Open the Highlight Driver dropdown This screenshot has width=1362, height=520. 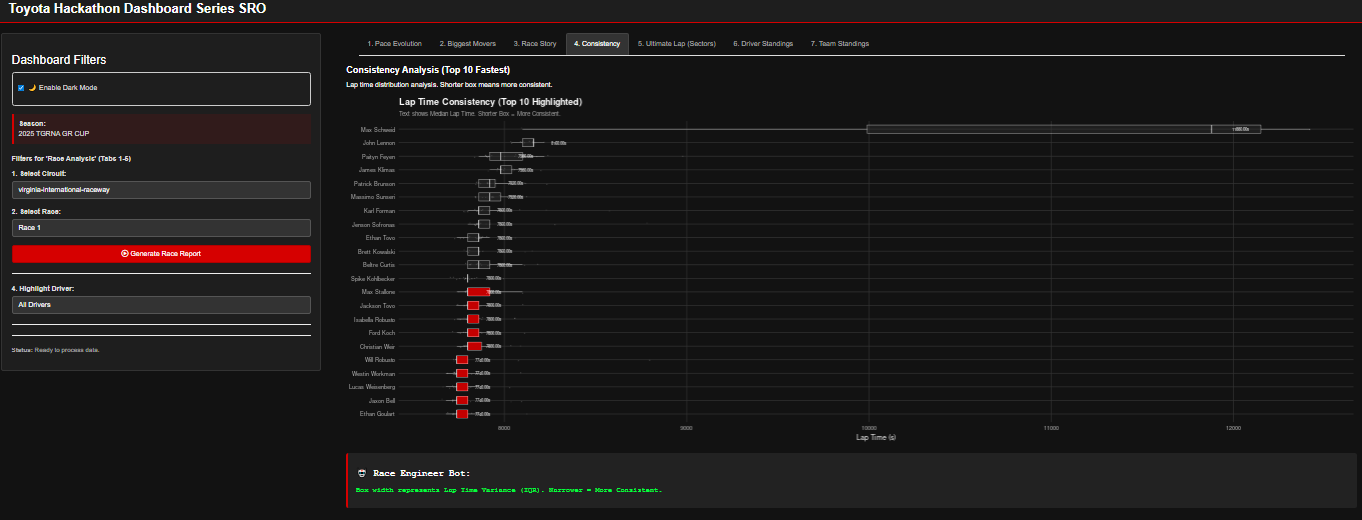click(161, 304)
